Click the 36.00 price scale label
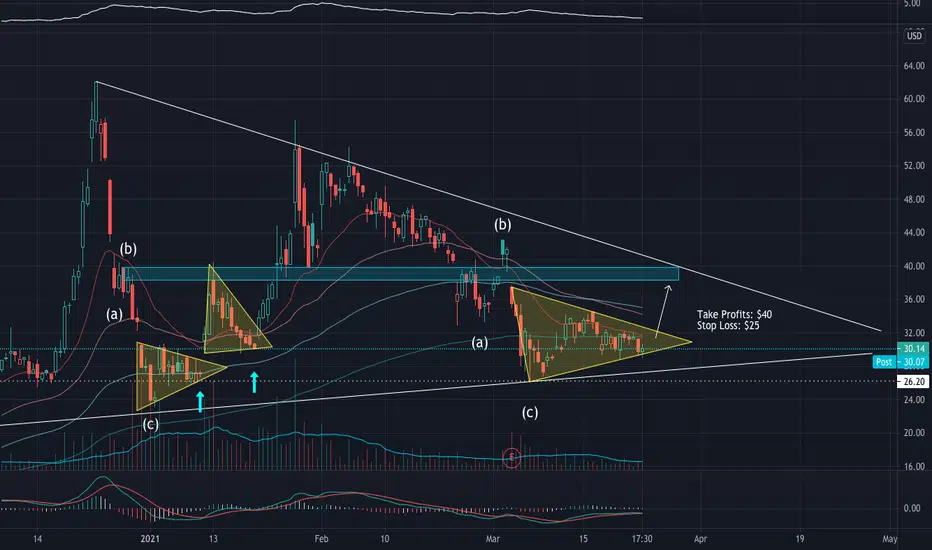This screenshot has width=932, height=550. (x=914, y=300)
